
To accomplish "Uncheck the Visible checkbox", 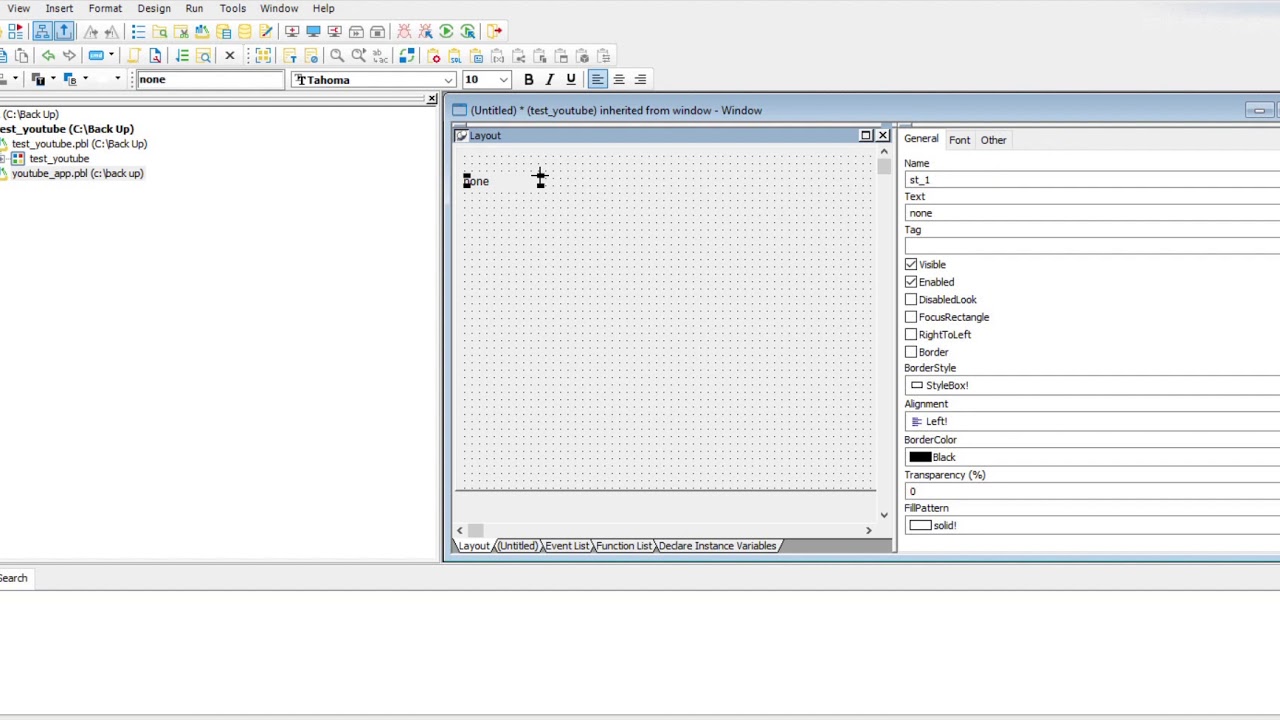I will click(x=911, y=265).
